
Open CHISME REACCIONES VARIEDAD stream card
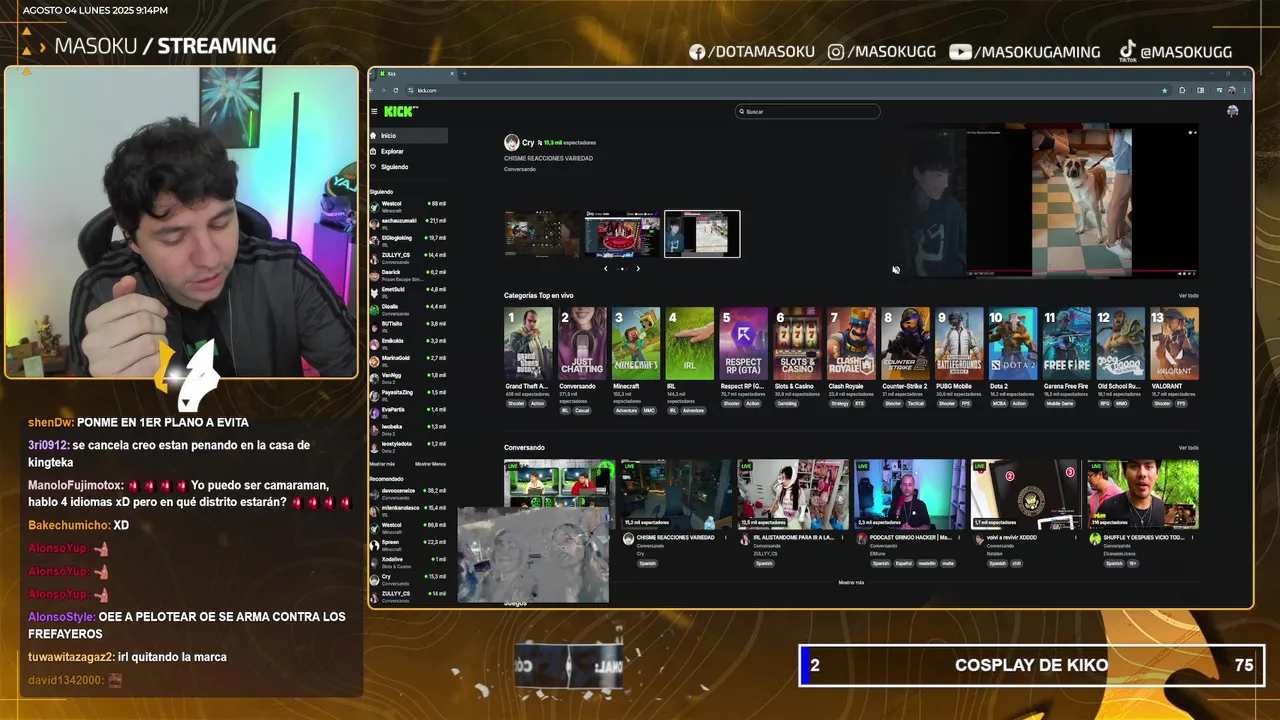pos(678,495)
